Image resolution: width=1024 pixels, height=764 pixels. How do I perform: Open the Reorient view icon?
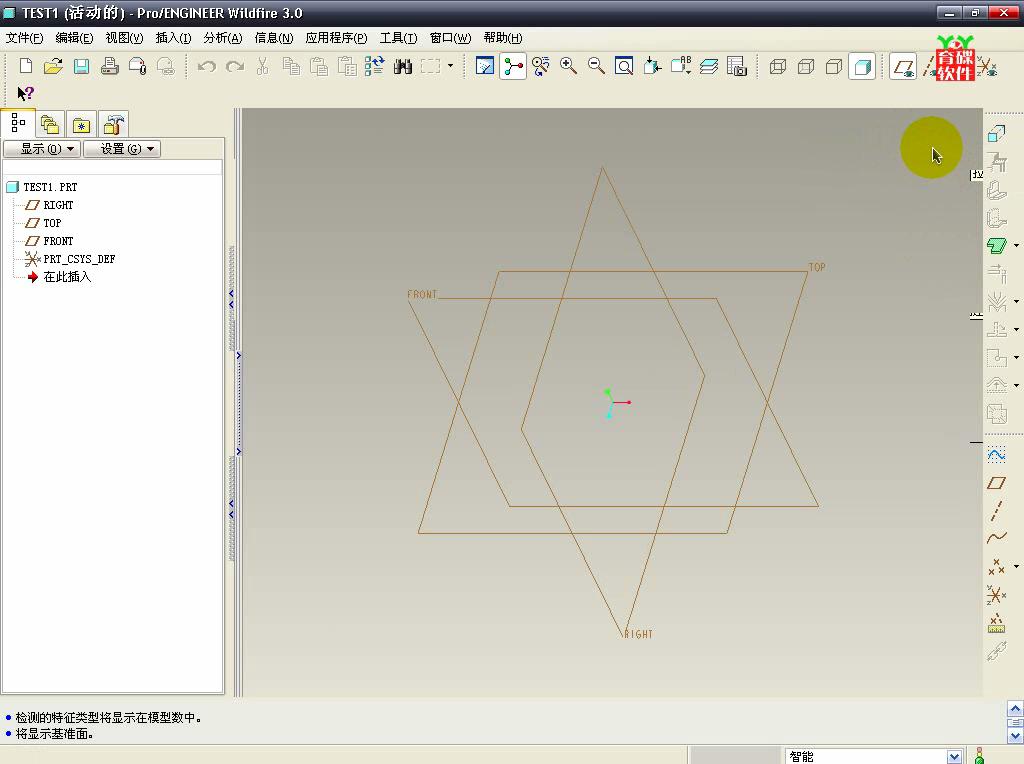point(652,66)
